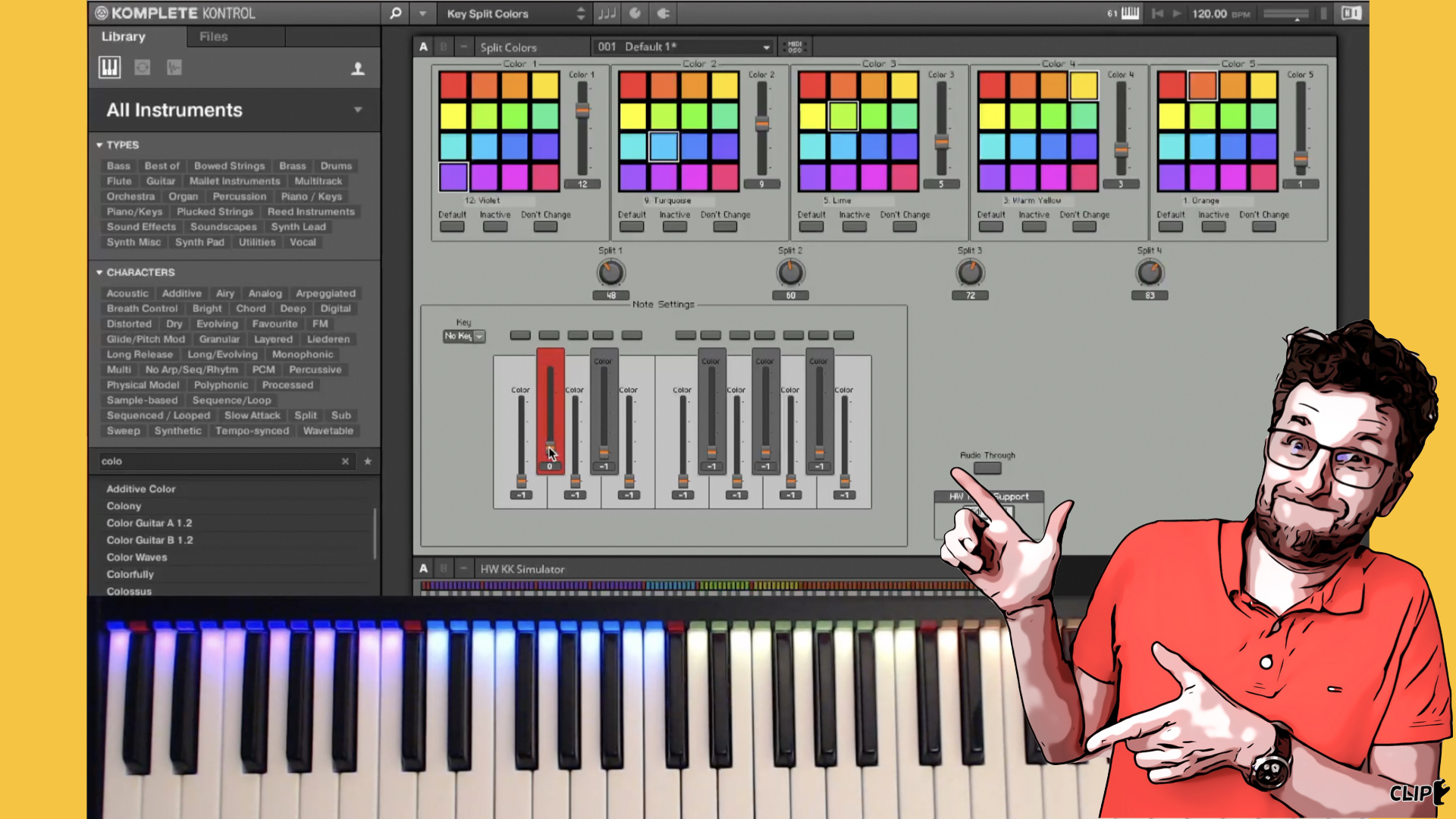The image size is (1456, 819).
Task: Select 'Additive Color' in results list
Action: 141,489
